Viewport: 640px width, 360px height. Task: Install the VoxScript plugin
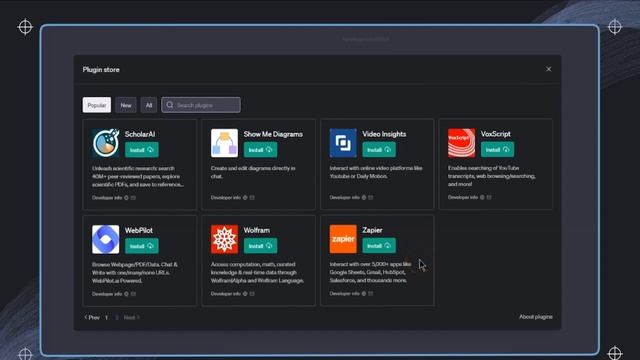tap(498, 150)
